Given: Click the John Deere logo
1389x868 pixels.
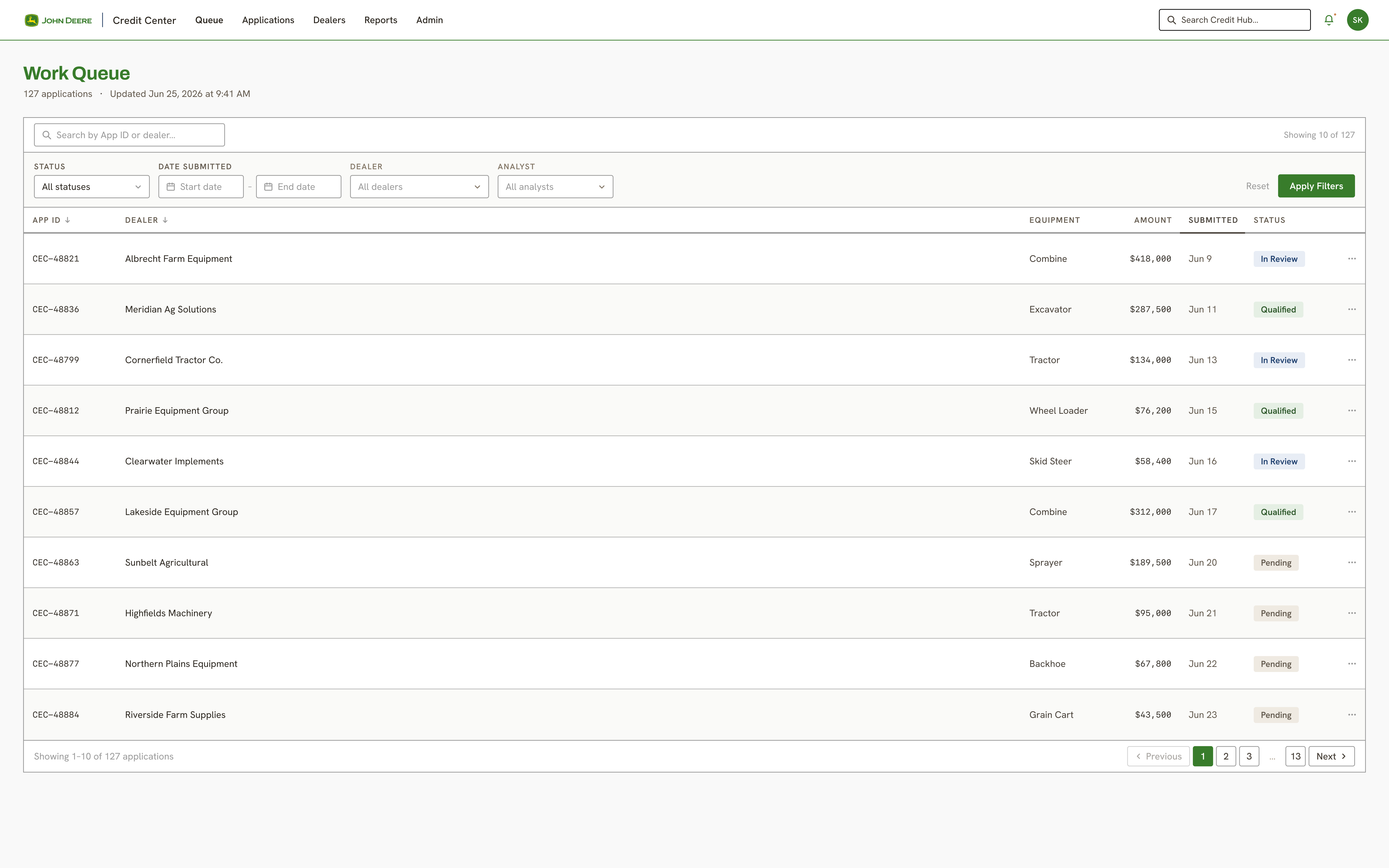Looking at the screenshot, I should [58, 20].
